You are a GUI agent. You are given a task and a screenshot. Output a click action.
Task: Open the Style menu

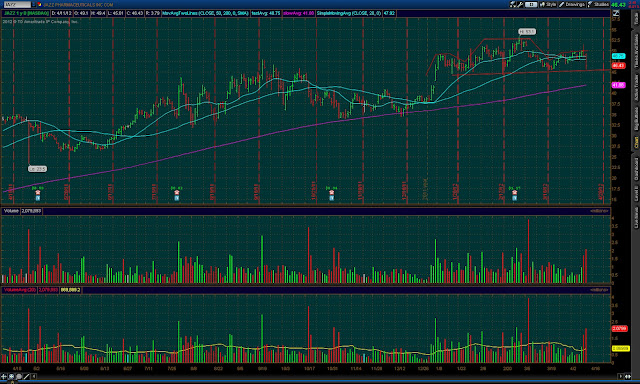pyautogui.click(x=548, y=4)
